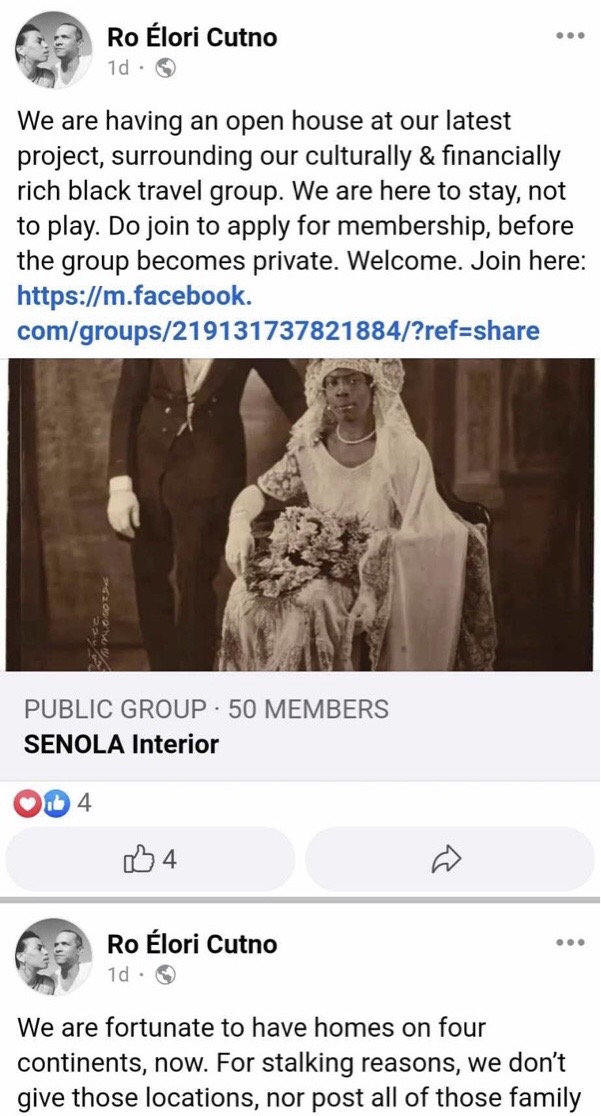Viewport: 601px width, 1116px height.
Task: Open the vintage wedding photo preview
Action: click(x=300, y=515)
